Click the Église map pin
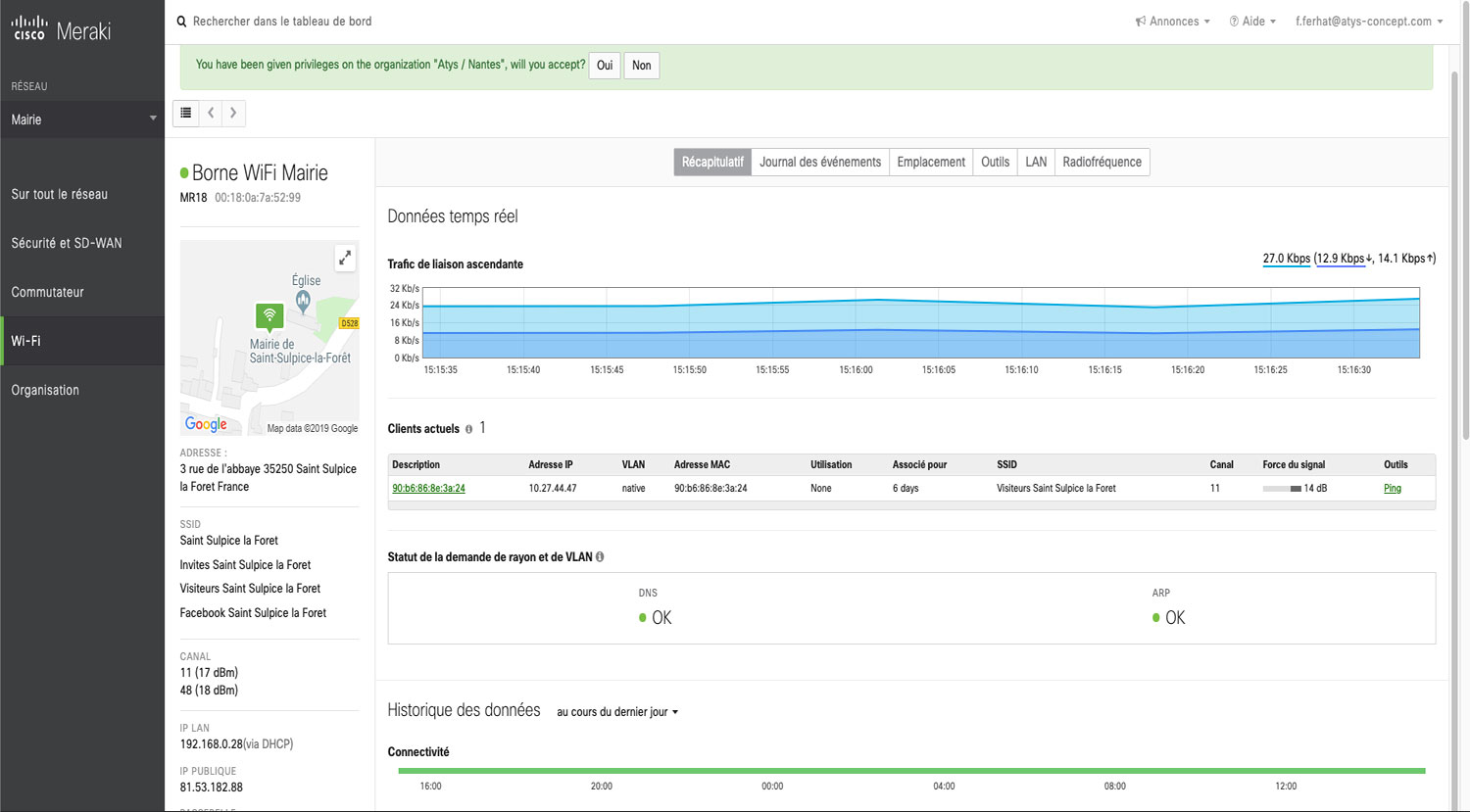 click(x=303, y=302)
